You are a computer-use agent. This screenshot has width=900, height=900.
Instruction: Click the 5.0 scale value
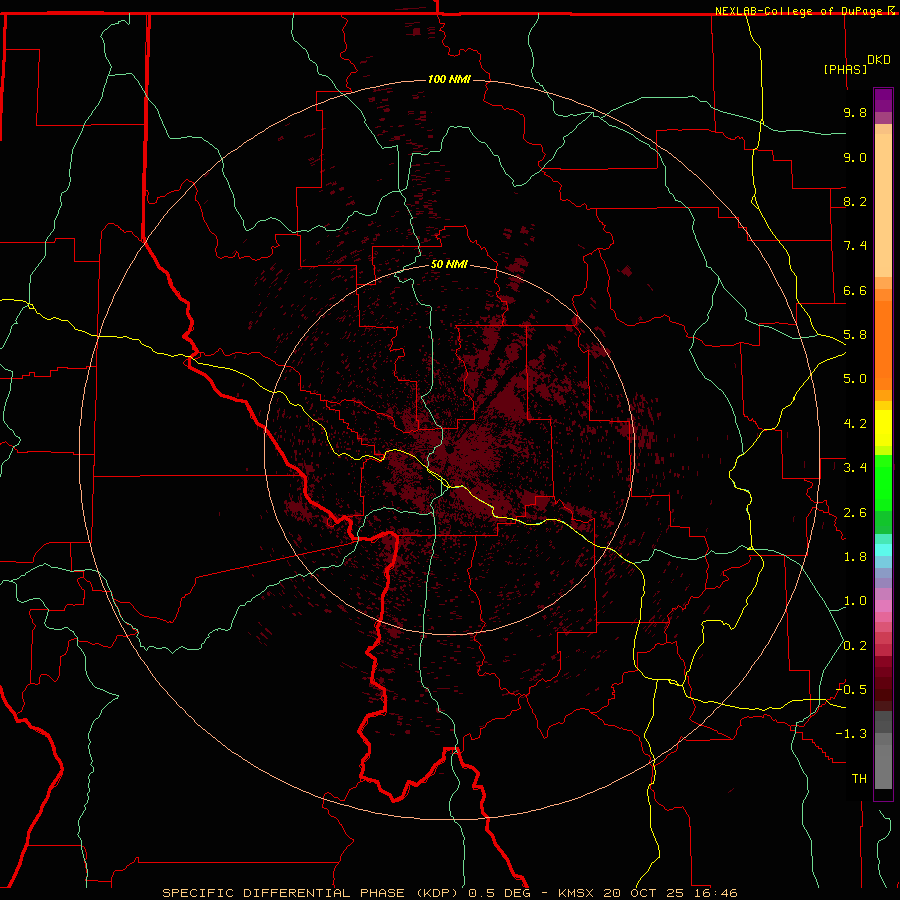(855, 379)
